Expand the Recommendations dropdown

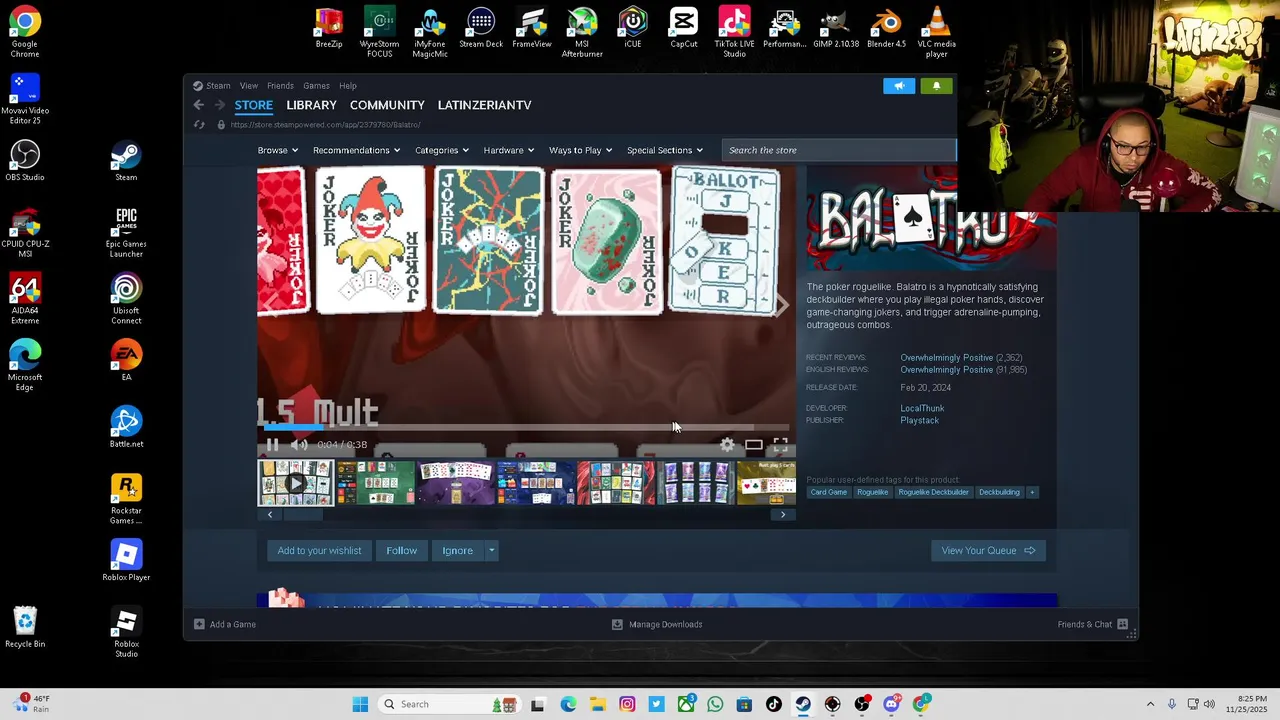[356, 150]
